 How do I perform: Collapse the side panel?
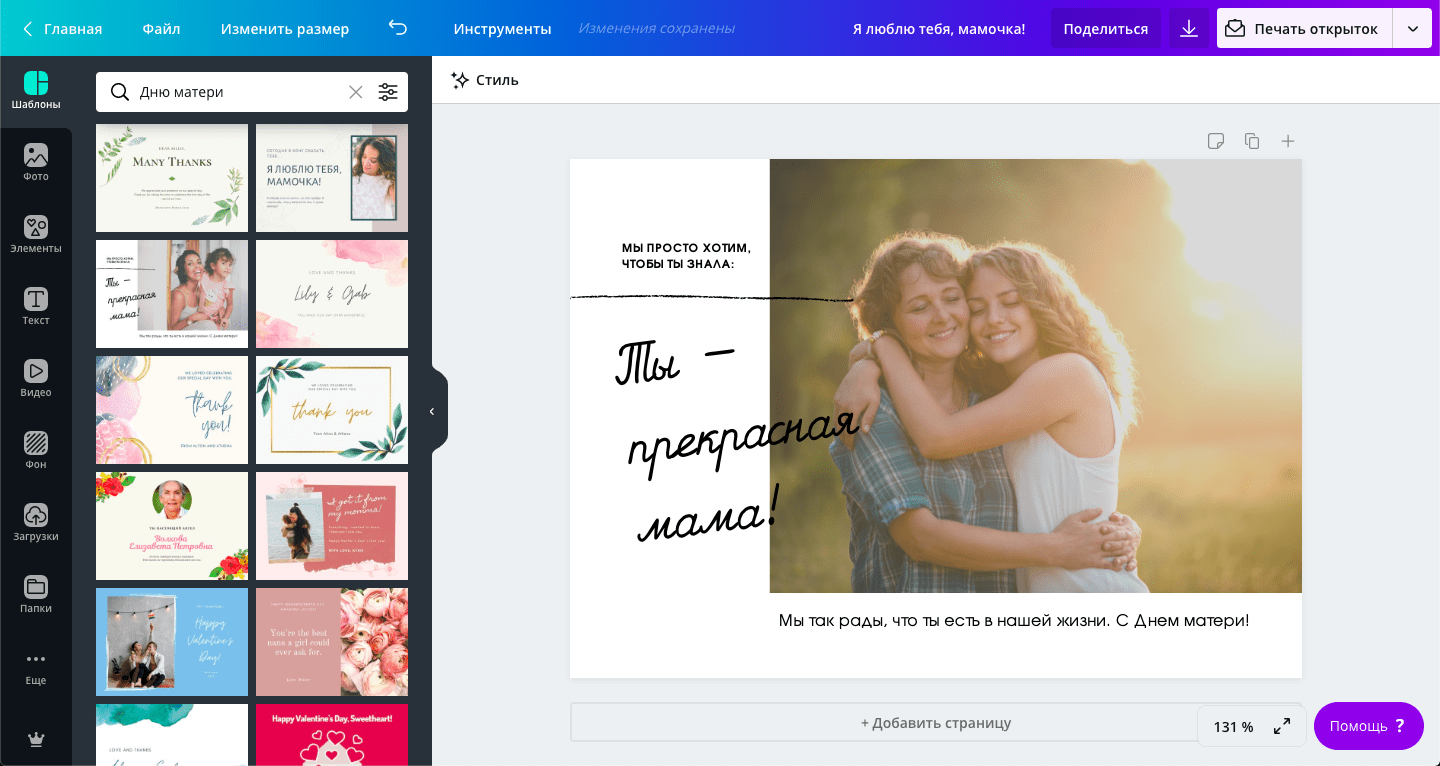[432, 411]
